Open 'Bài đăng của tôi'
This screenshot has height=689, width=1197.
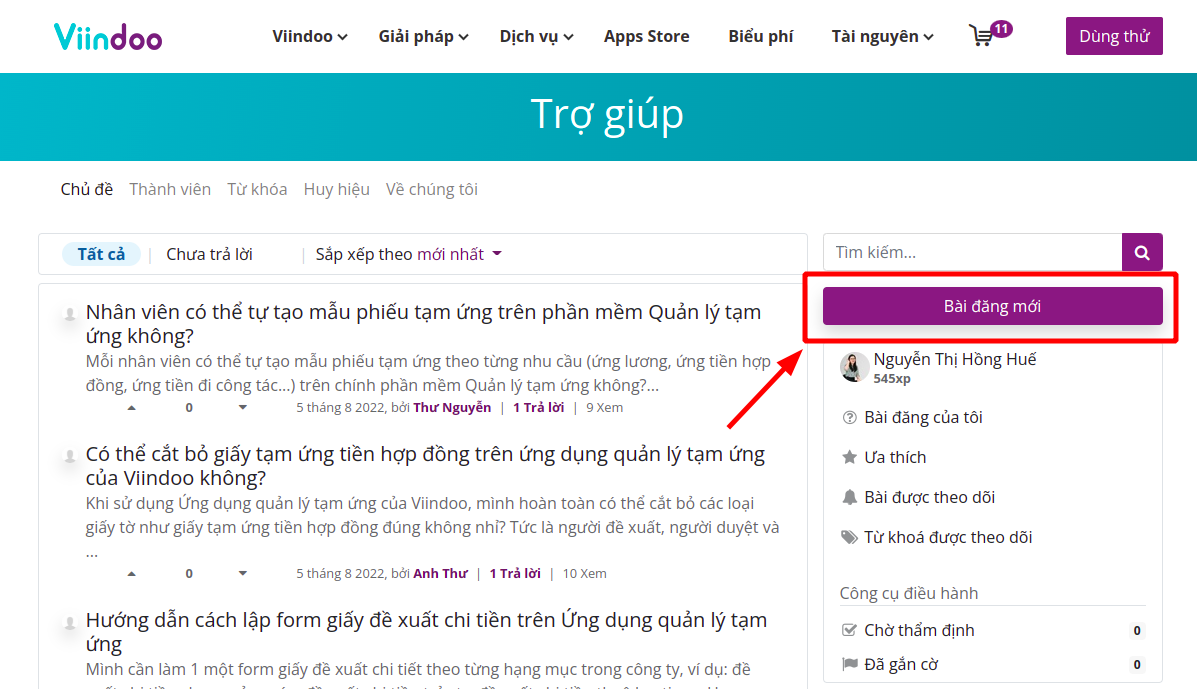[x=923, y=417]
